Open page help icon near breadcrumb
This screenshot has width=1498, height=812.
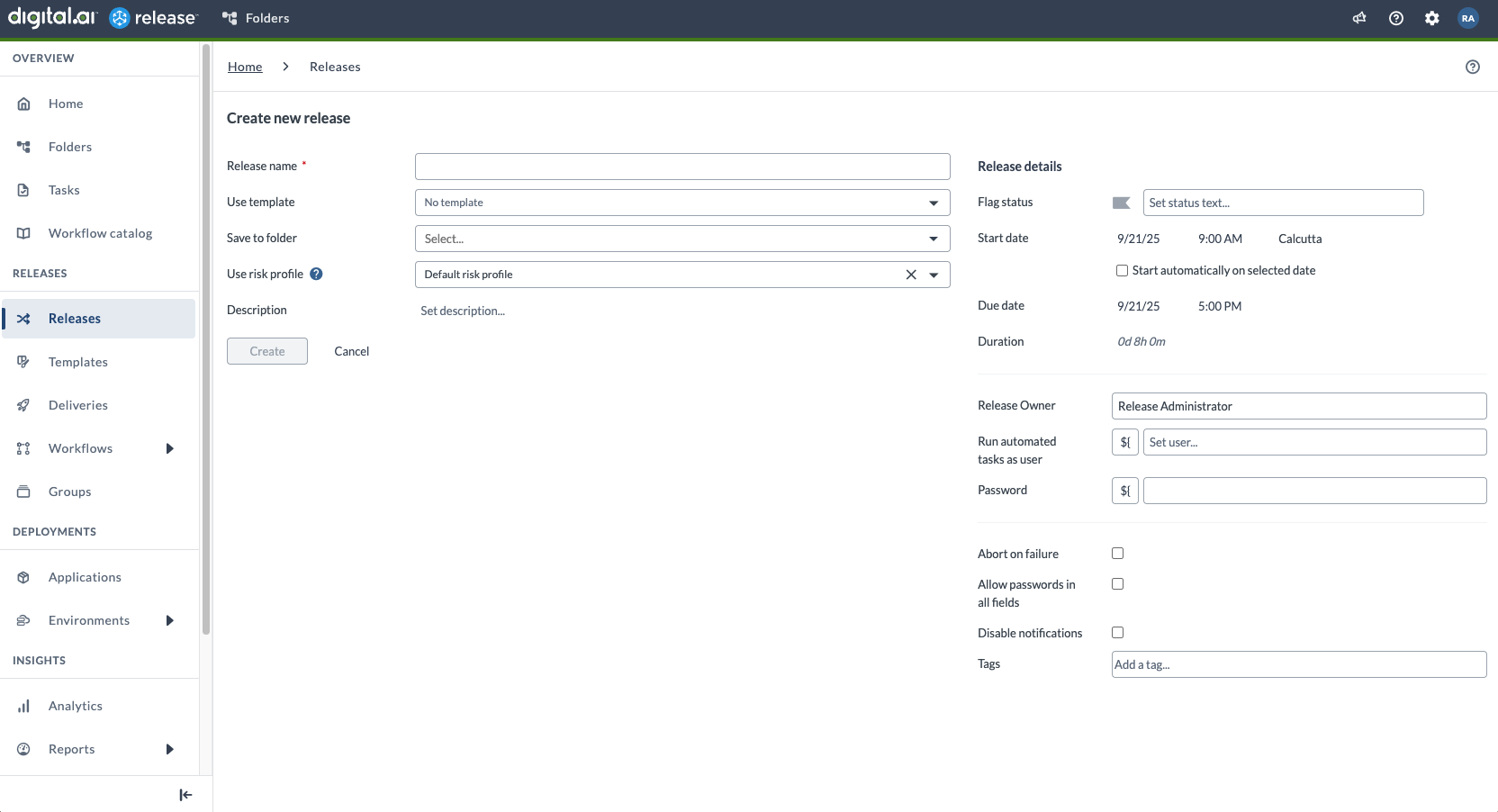tap(1473, 67)
